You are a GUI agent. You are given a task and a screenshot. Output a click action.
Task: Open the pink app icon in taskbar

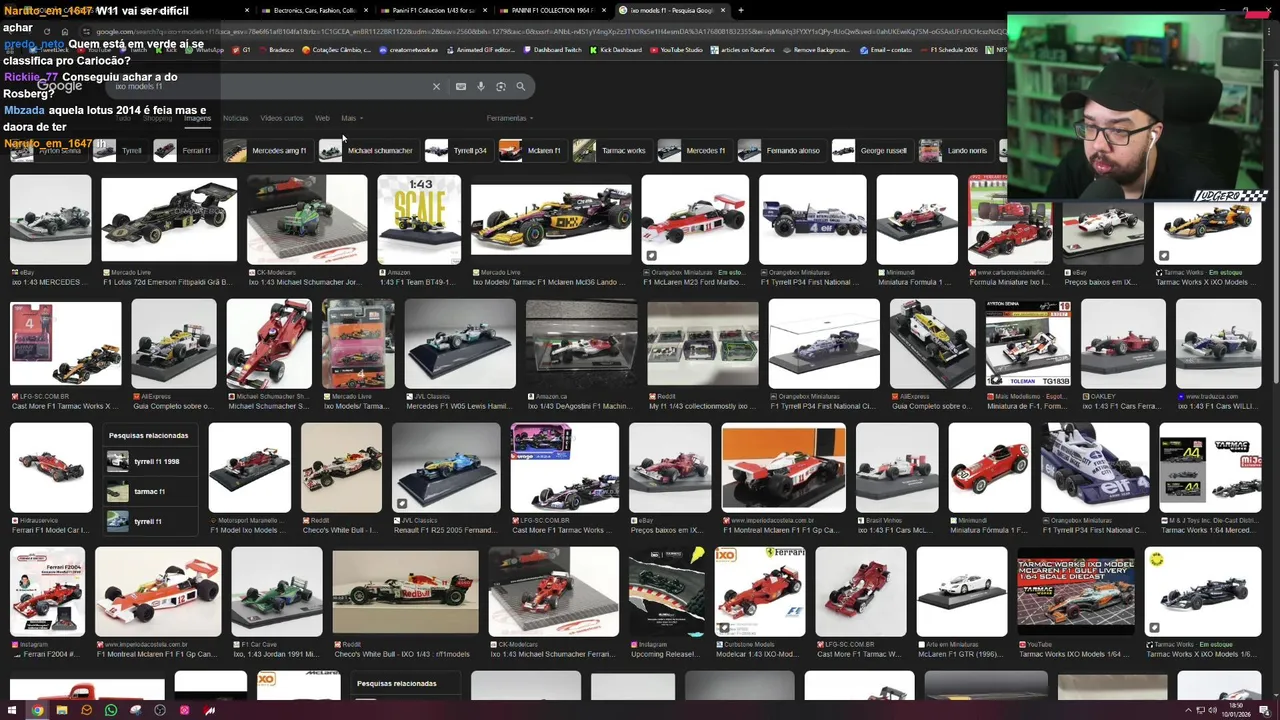pyautogui.click(x=184, y=711)
